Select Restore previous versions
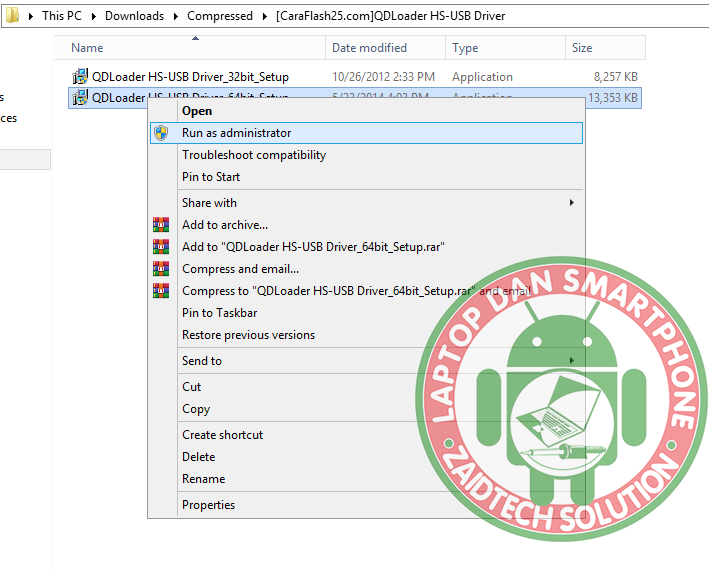Viewport: 709px width, 570px height. 366,335
